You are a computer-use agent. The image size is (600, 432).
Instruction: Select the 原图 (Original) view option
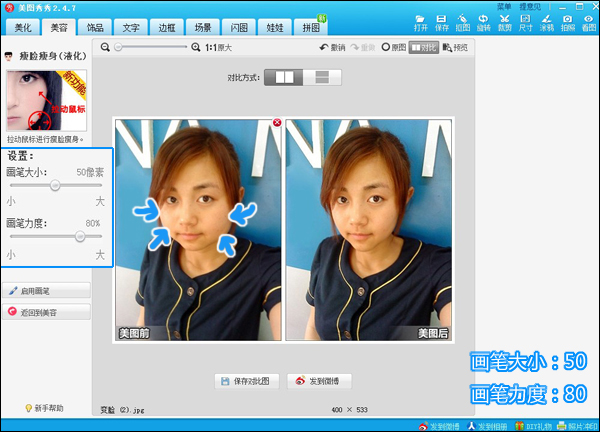(393, 47)
